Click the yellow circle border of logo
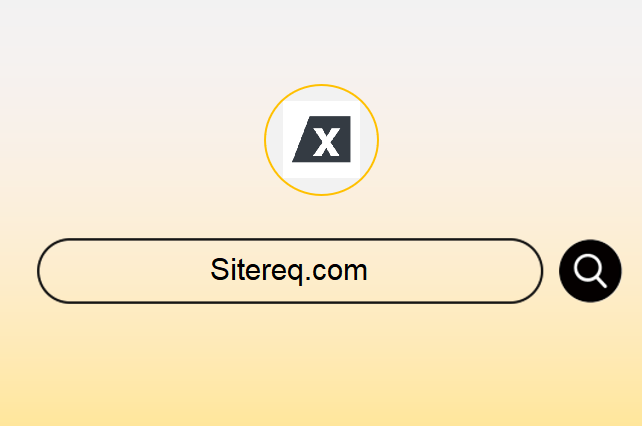The height and width of the screenshot is (426, 642). (x=321, y=85)
